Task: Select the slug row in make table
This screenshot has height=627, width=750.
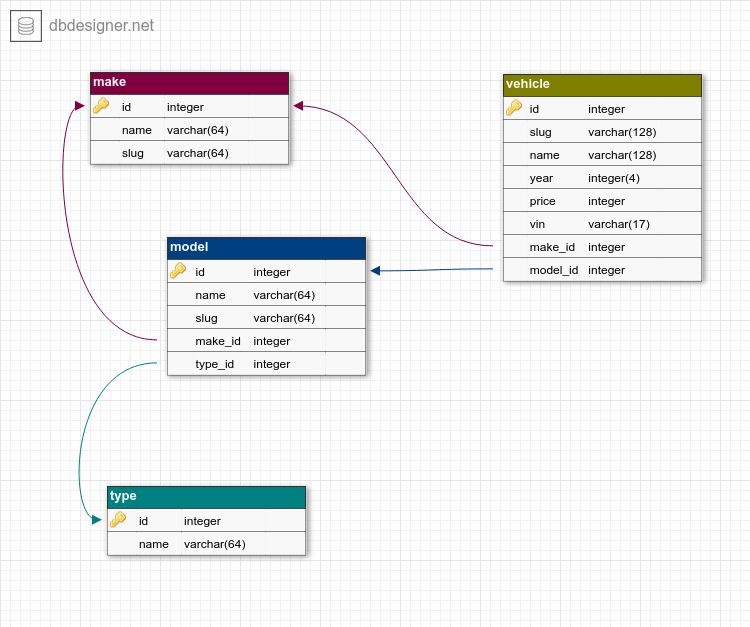Action: click(189, 153)
